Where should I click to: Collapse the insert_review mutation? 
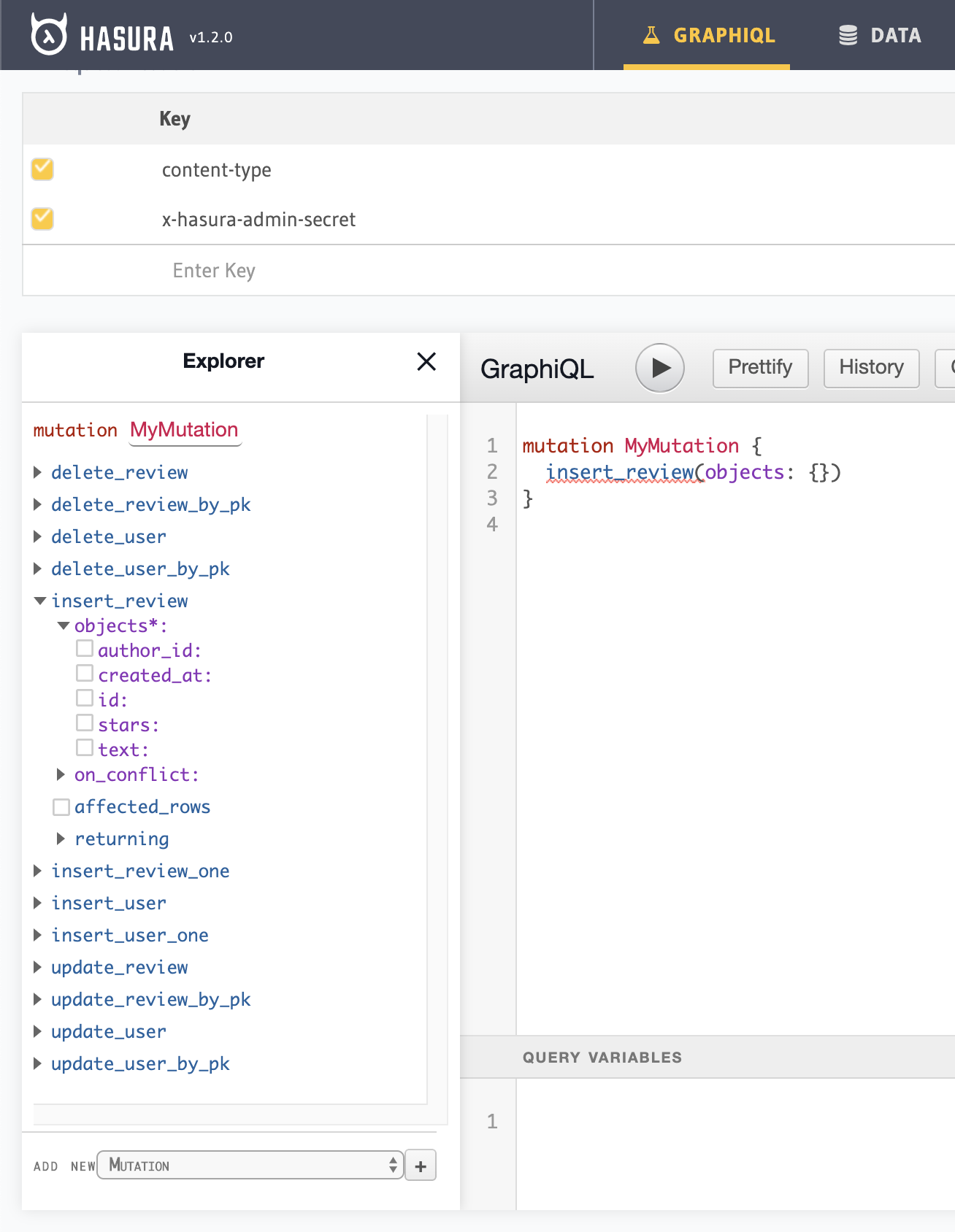click(40, 601)
